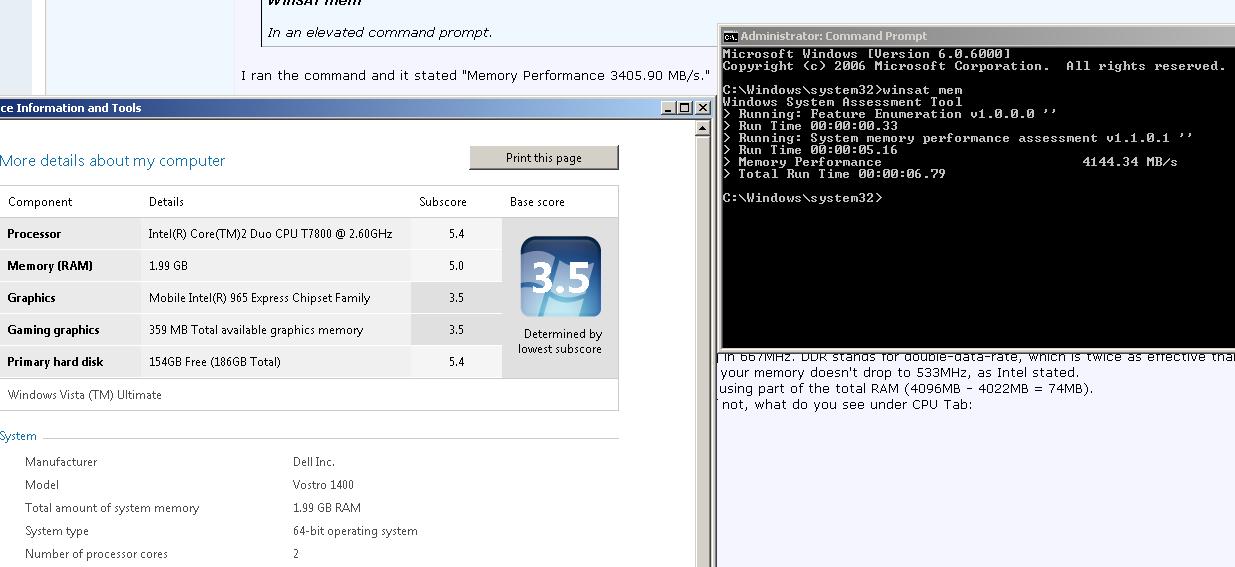
Task: Click the Administrator: Command Prompt title bar
Action: [x=978, y=36]
